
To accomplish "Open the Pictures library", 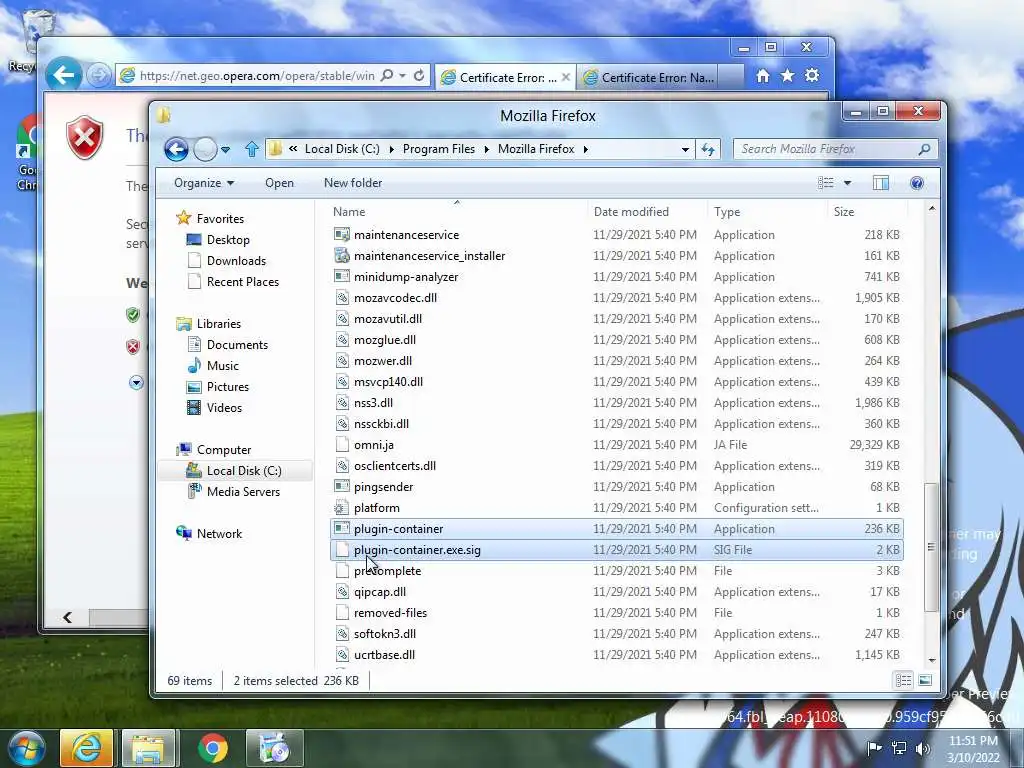I will 227,387.
